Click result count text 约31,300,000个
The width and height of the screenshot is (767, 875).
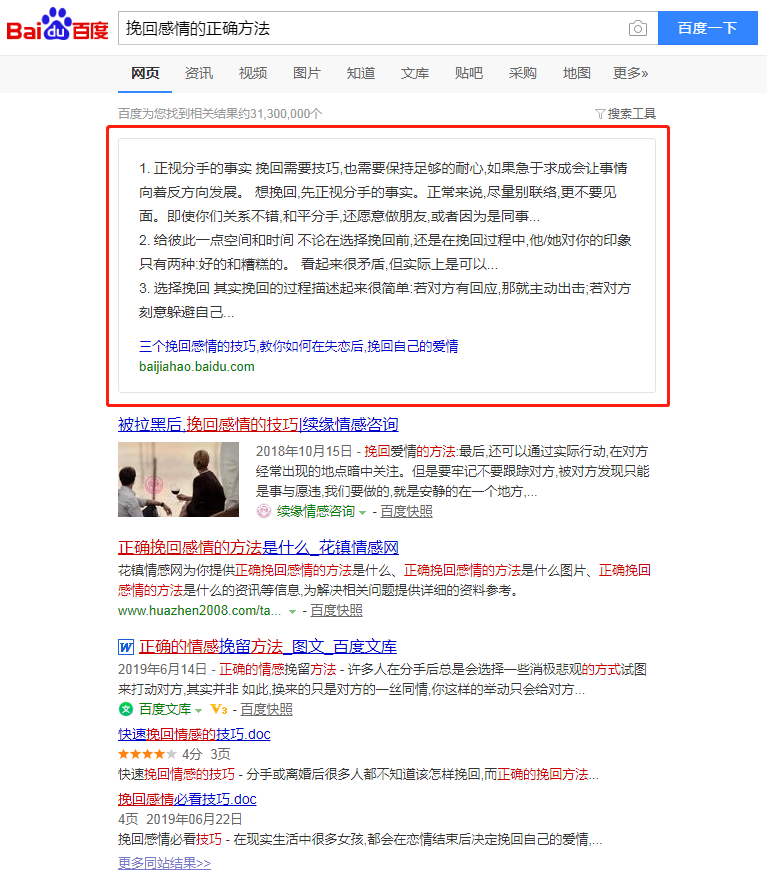point(280,114)
